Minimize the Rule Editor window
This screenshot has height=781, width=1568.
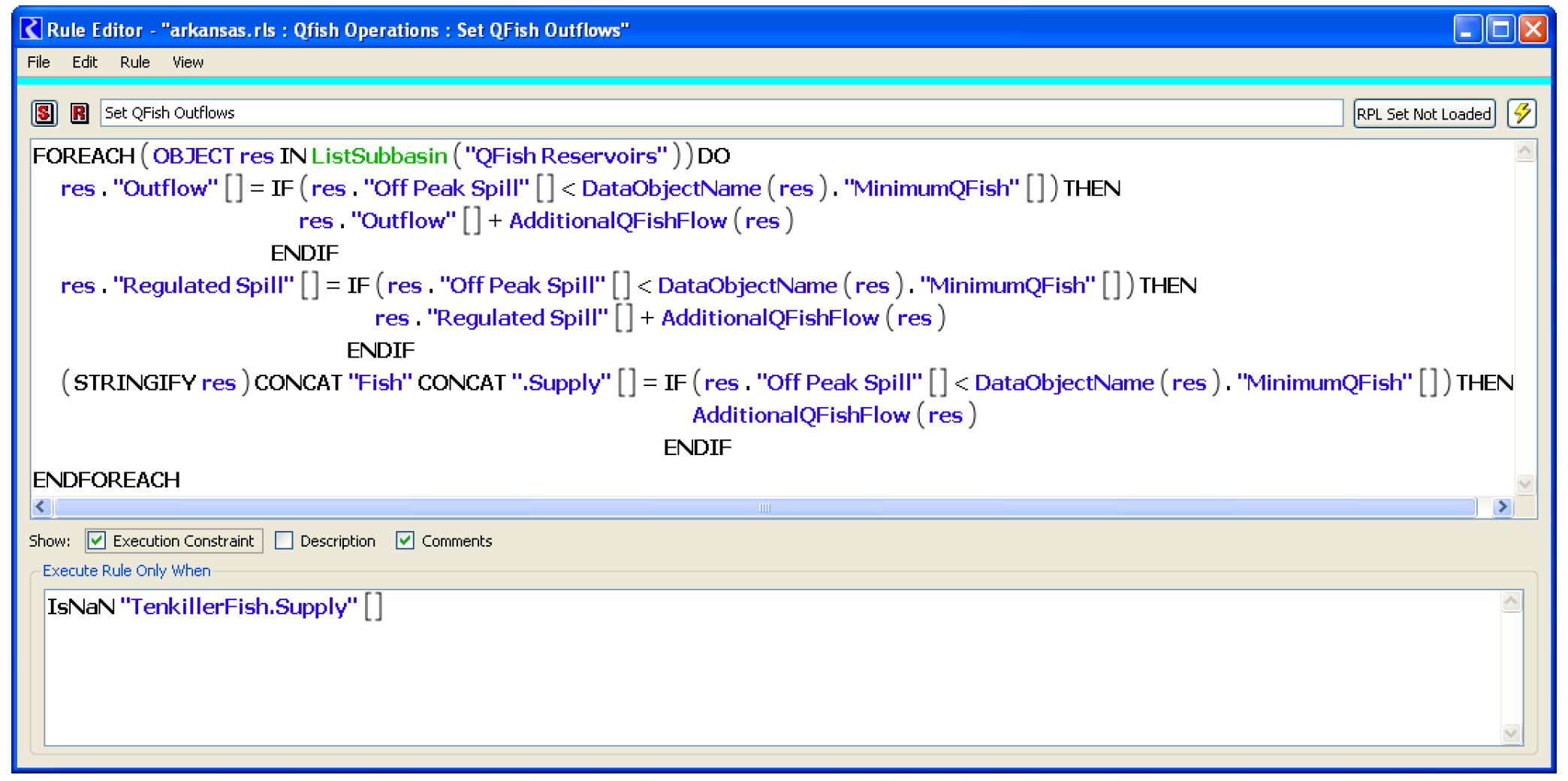pyautogui.click(x=1467, y=29)
